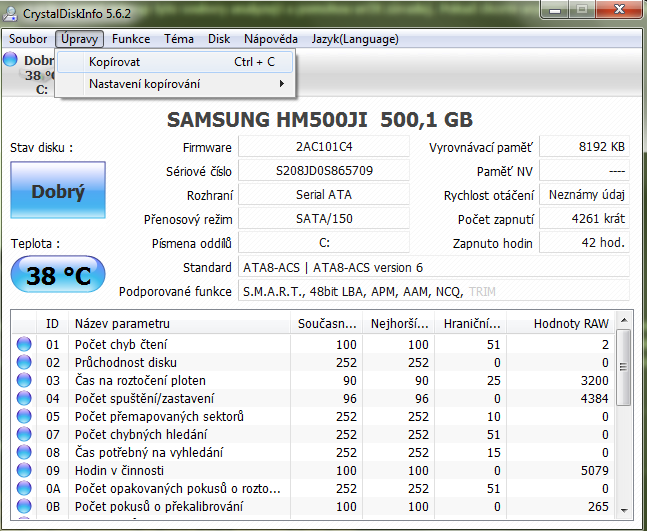The height and width of the screenshot is (531, 647).
Task: Click disk health orb in drive bar
Action: 11,60
